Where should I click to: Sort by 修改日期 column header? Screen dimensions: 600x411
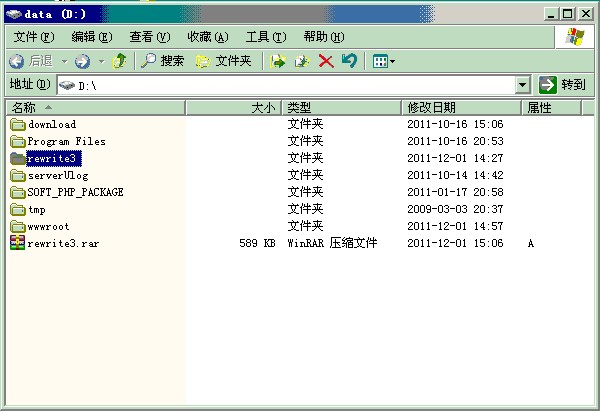tap(432, 107)
